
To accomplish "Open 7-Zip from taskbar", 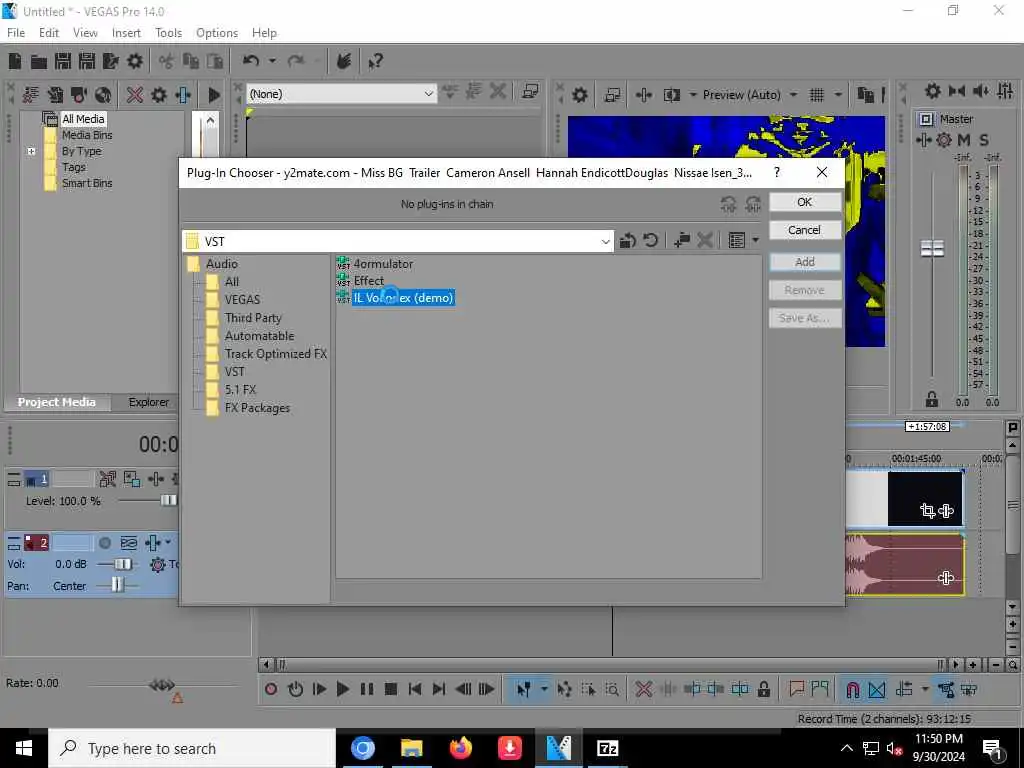I will pyautogui.click(x=607, y=748).
